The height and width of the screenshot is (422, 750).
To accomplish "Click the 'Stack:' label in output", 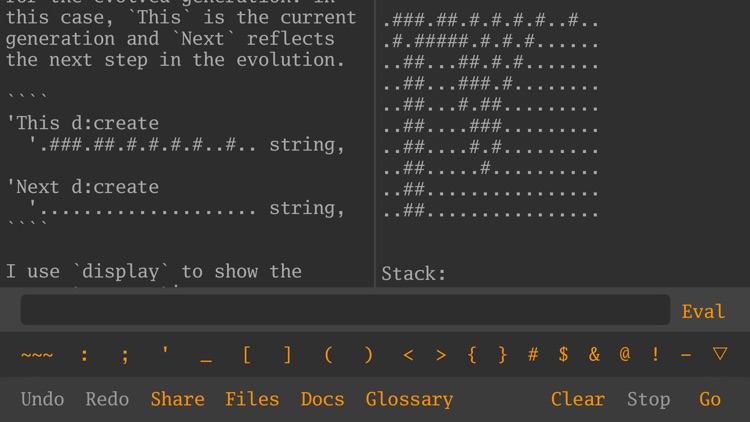I will 414,274.
